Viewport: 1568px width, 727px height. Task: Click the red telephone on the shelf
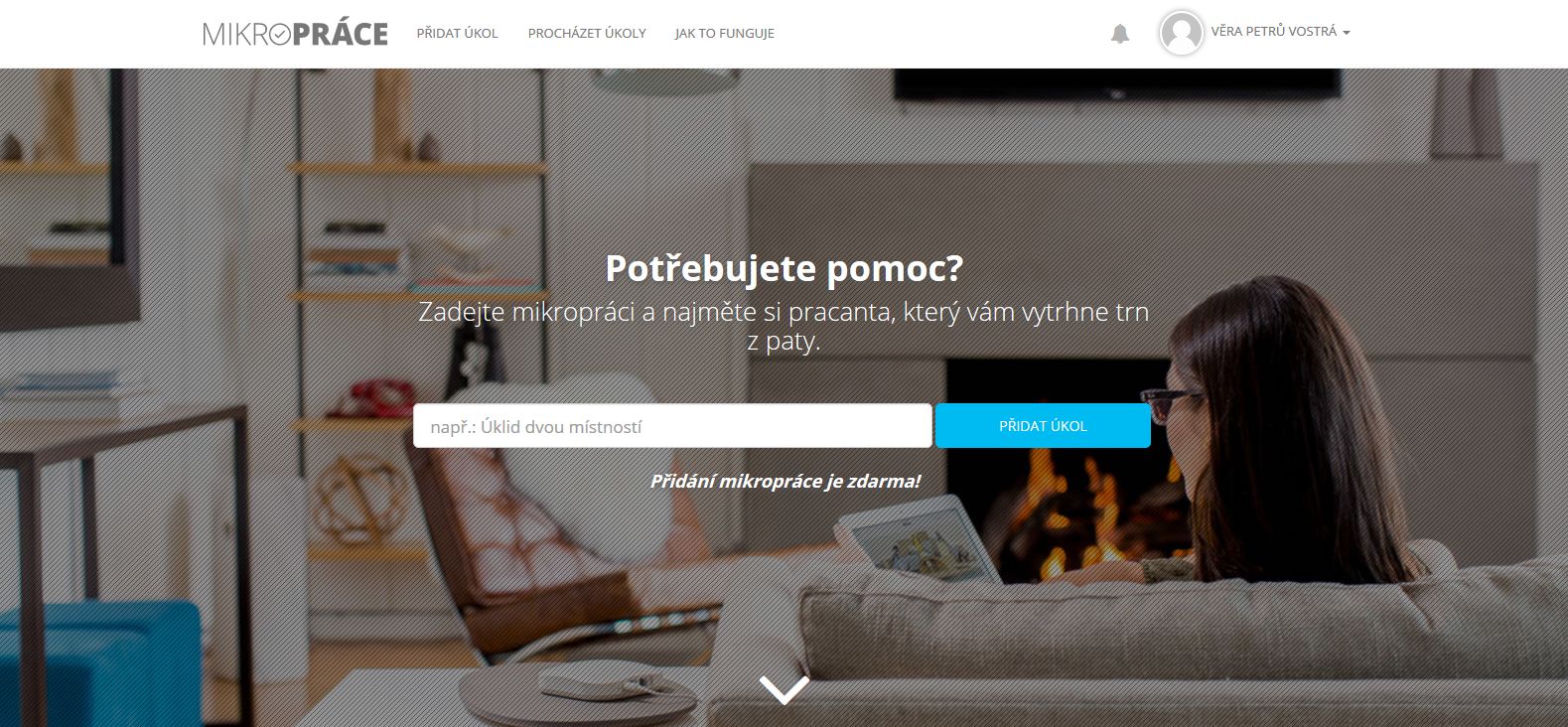tap(369, 399)
